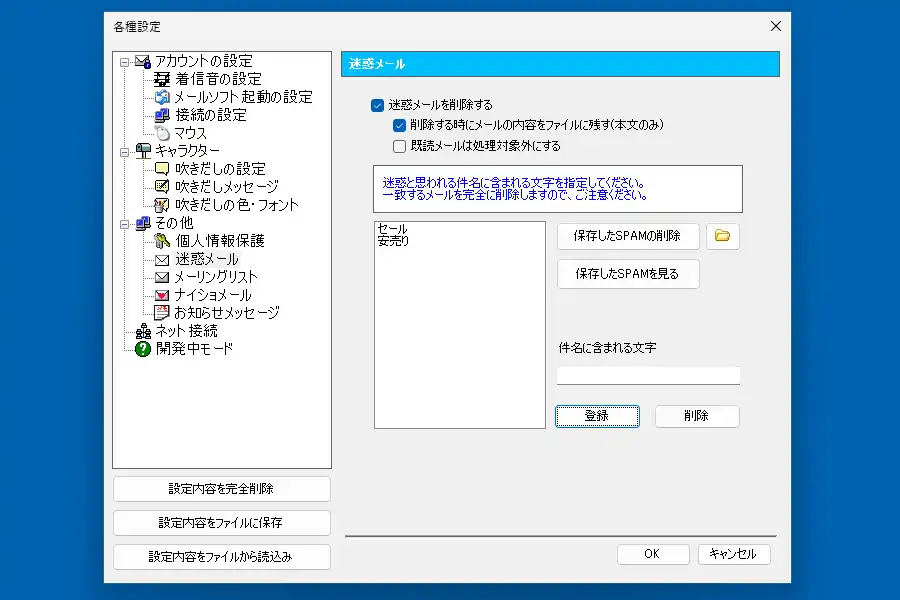Focus the 件名に含まれる文字 input field
Screen dimensions: 900x600
point(648,376)
